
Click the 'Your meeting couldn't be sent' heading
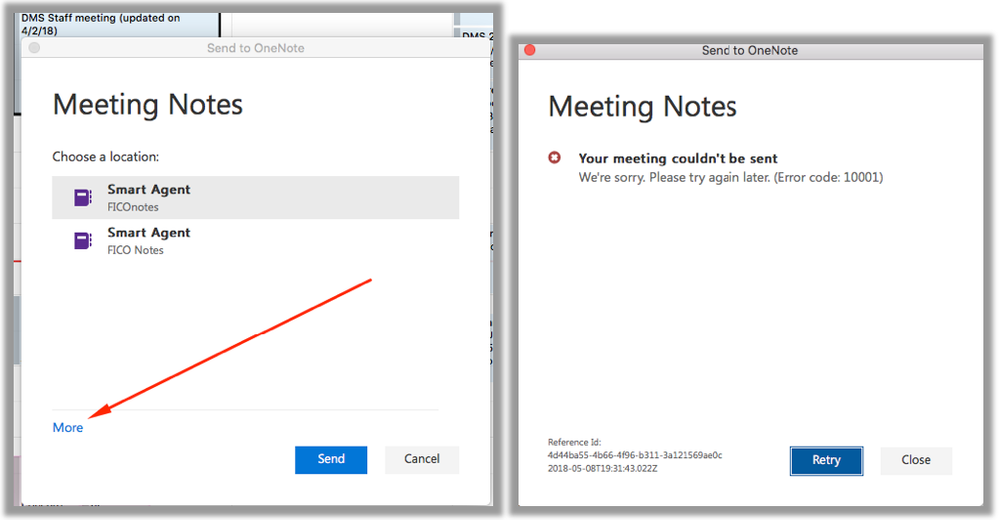coord(678,159)
